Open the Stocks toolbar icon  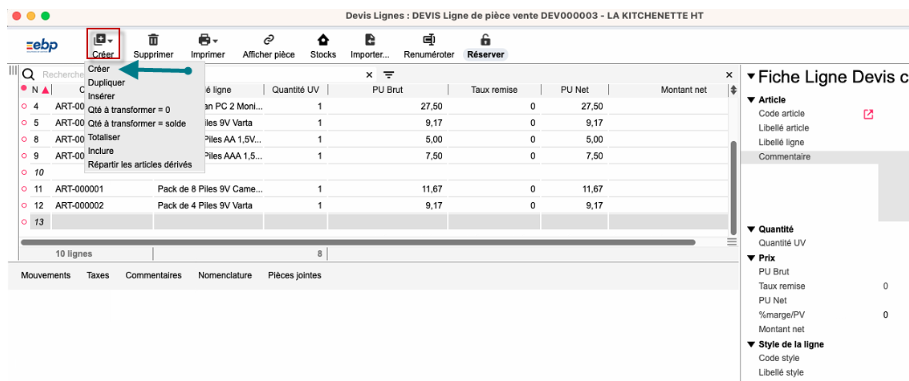[x=323, y=40]
